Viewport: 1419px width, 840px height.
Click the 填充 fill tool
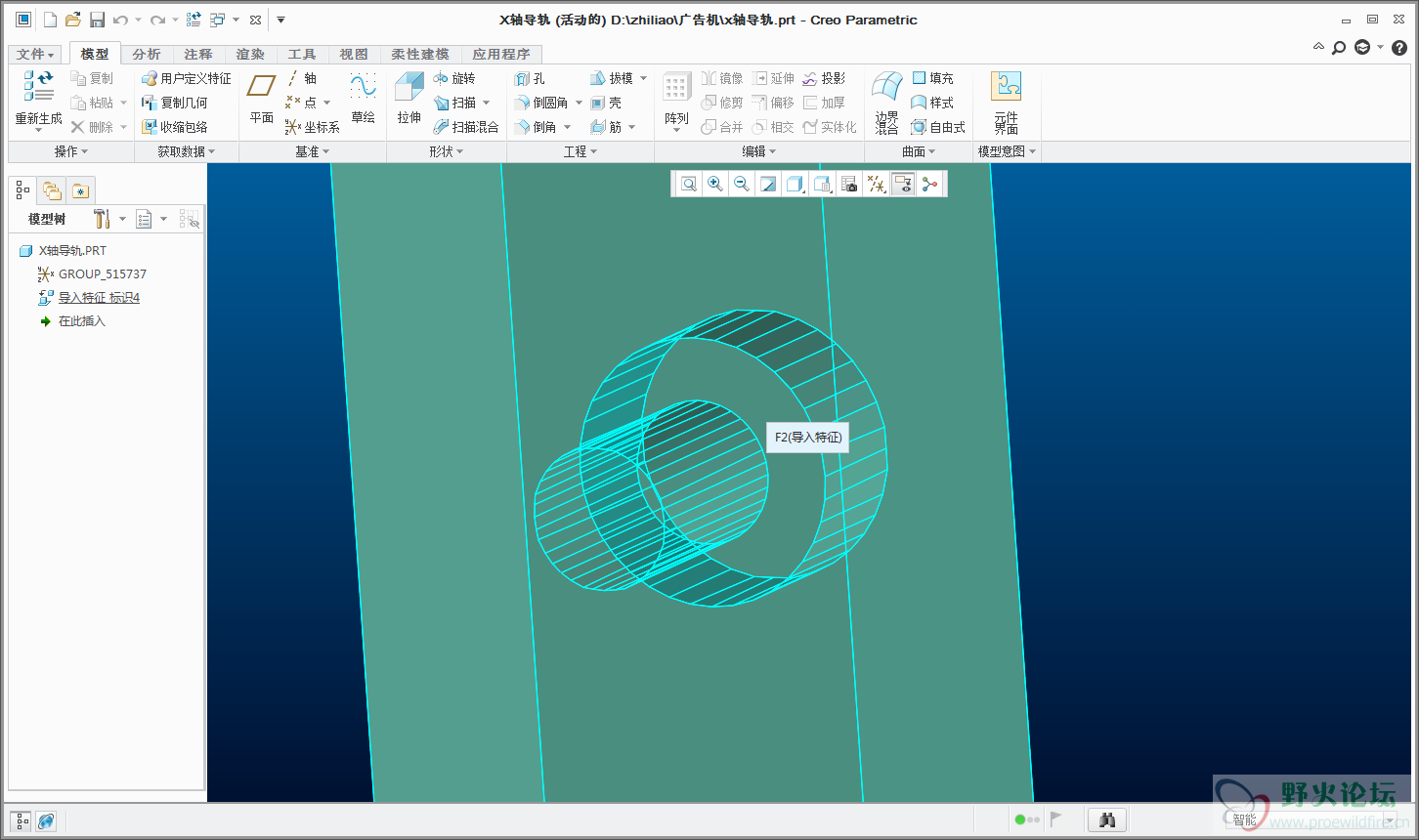[x=932, y=78]
